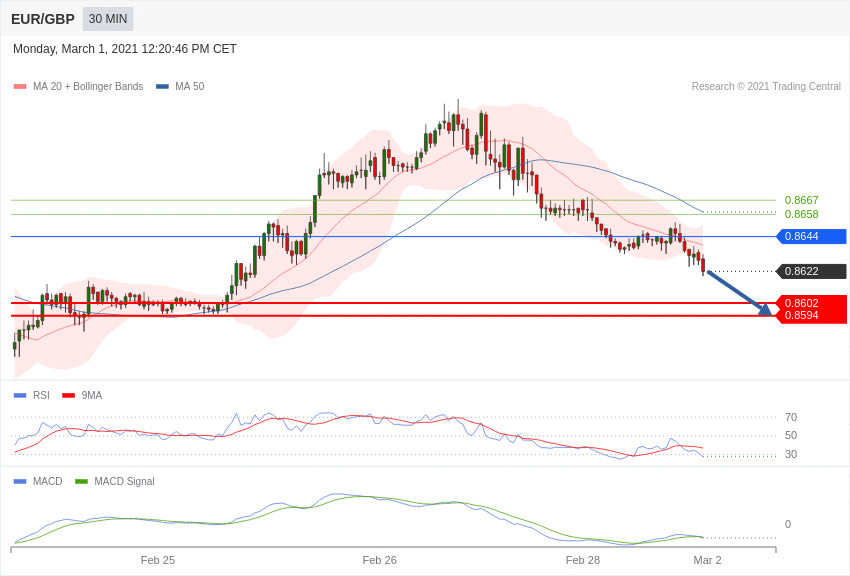850x576 pixels.
Task: Click the RSI 50 axis value
Action: (791, 435)
